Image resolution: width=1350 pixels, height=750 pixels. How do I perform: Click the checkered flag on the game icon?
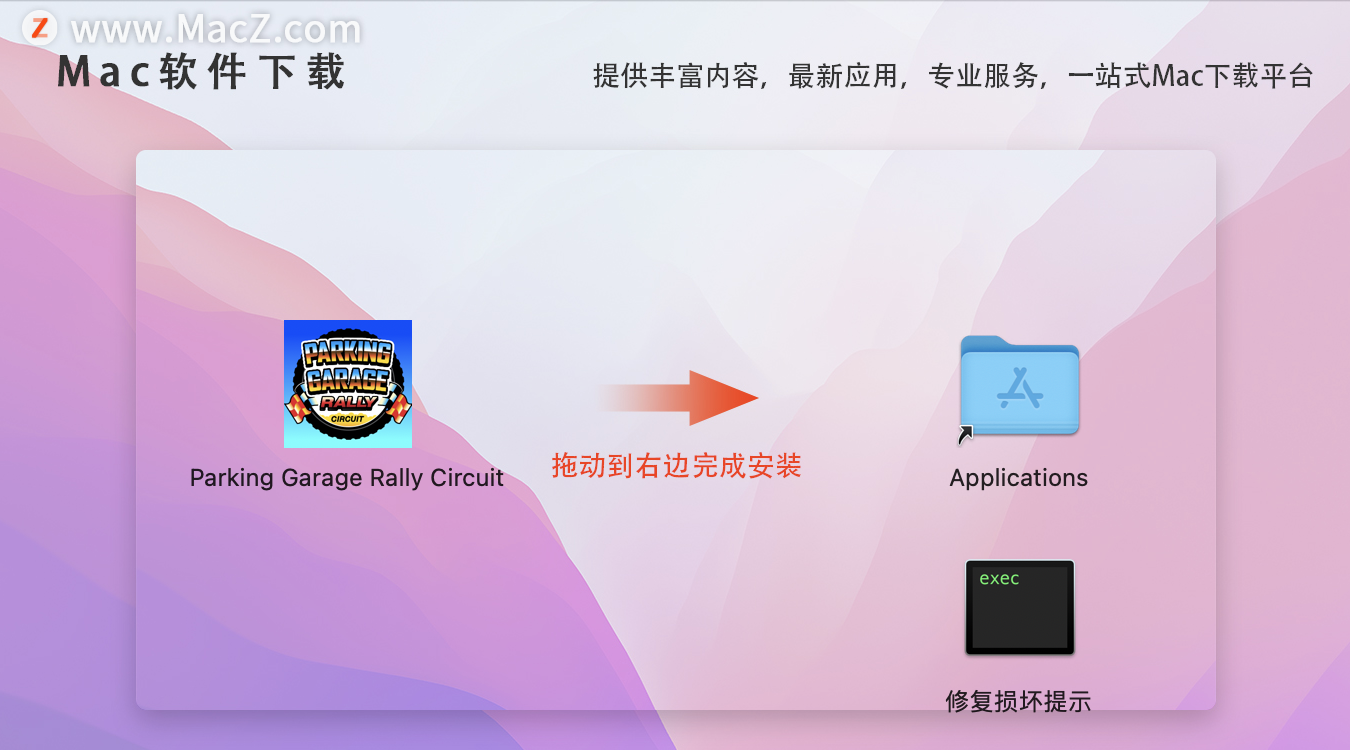coord(298,408)
